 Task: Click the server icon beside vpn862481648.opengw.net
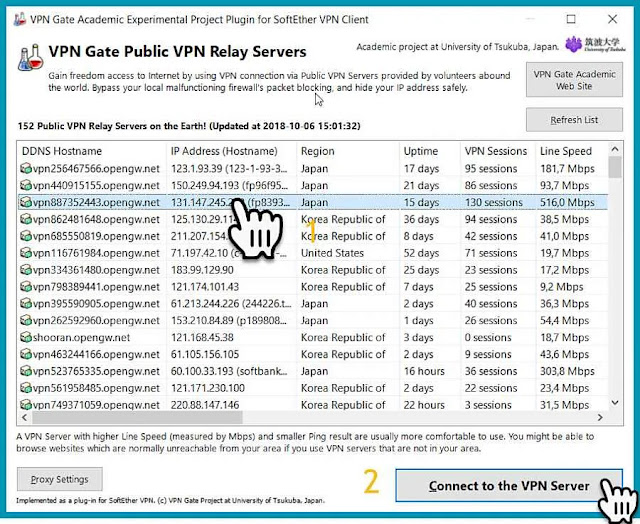pyautogui.click(x=26, y=219)
